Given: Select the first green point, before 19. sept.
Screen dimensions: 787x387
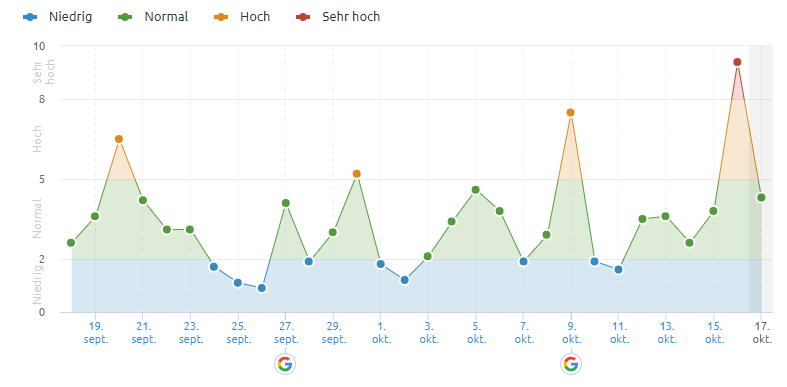Looking at the screenshot, I should 71,243.
